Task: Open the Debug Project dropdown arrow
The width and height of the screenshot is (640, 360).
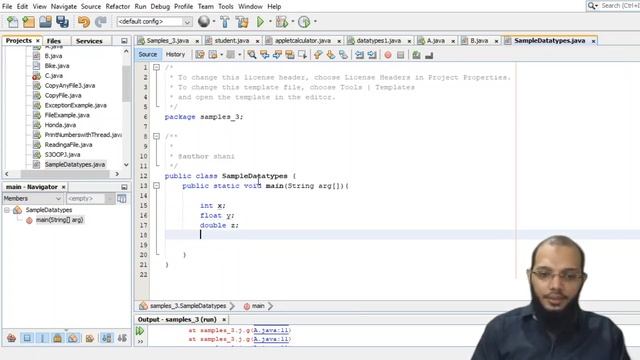Action: coord(293,22)
